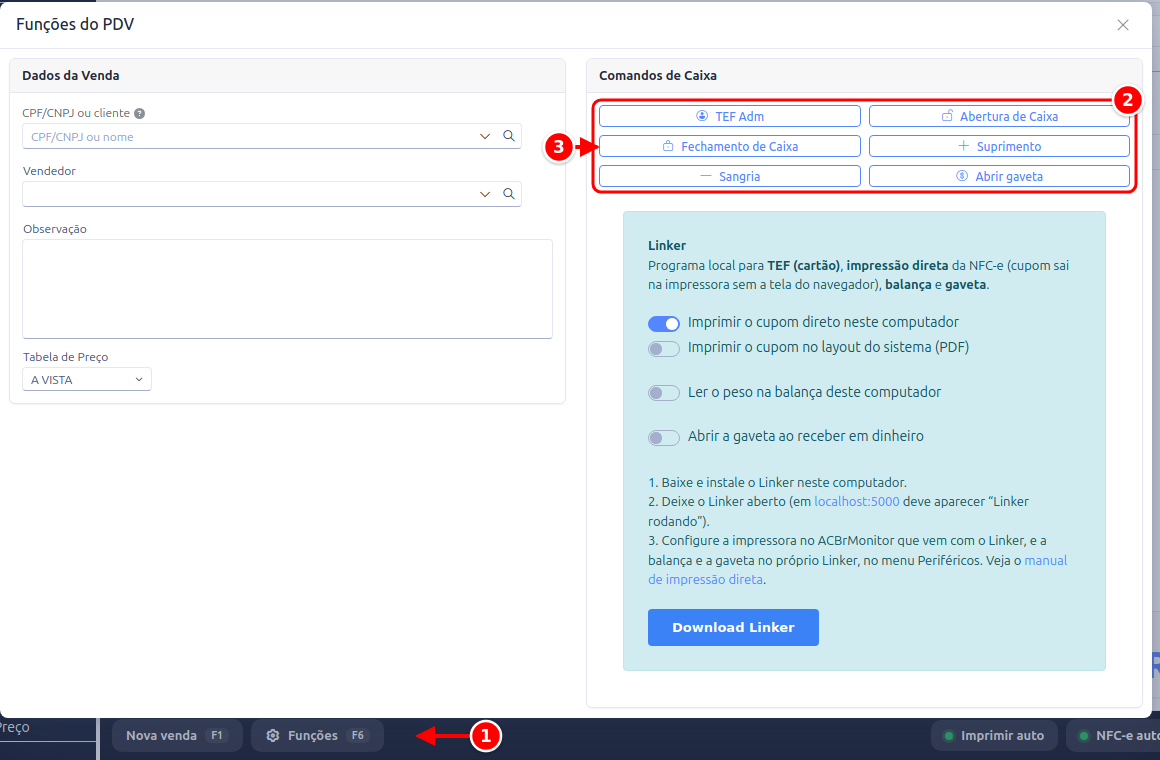1160x760 pixels.
Task: Expand the Vendedor dropdown arrow
Action: tap(485, 194)
